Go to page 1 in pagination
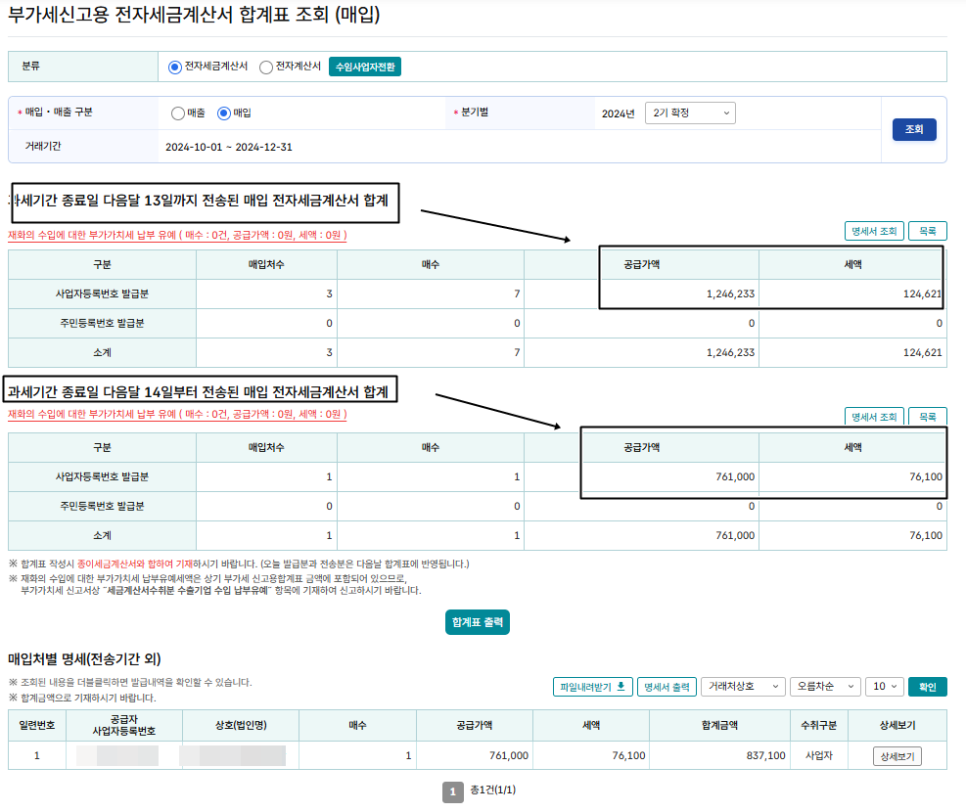Viewport: 966px width, 812px height. point(453,792)
